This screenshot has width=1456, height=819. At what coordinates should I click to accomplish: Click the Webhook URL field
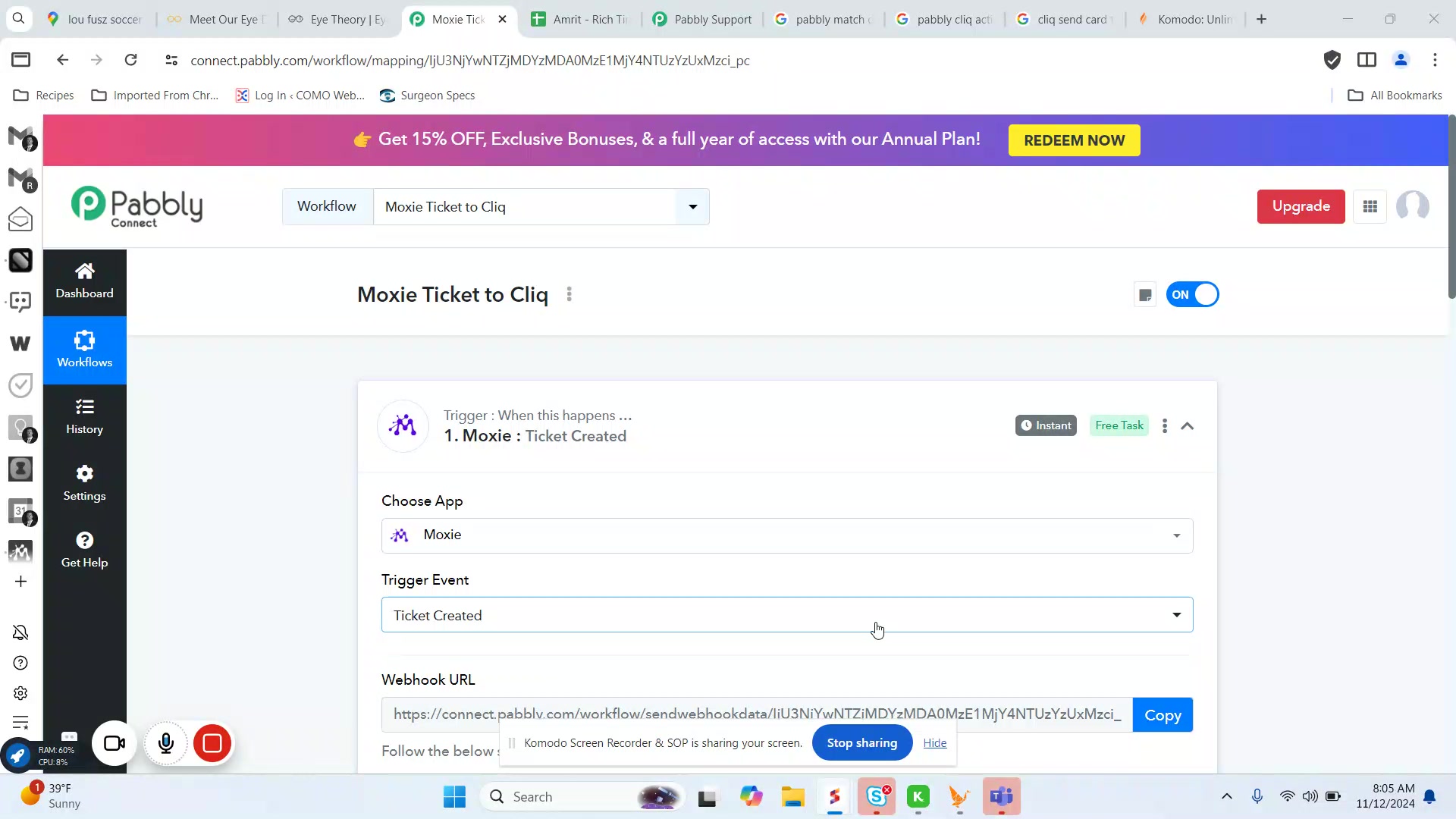[x=757, y=714]
